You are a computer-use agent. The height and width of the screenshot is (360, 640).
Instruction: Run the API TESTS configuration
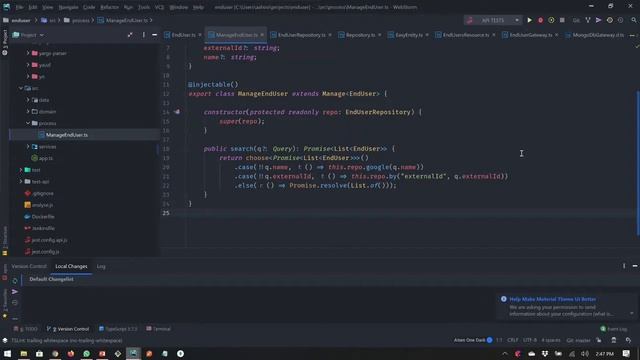[x=529, y=20]
